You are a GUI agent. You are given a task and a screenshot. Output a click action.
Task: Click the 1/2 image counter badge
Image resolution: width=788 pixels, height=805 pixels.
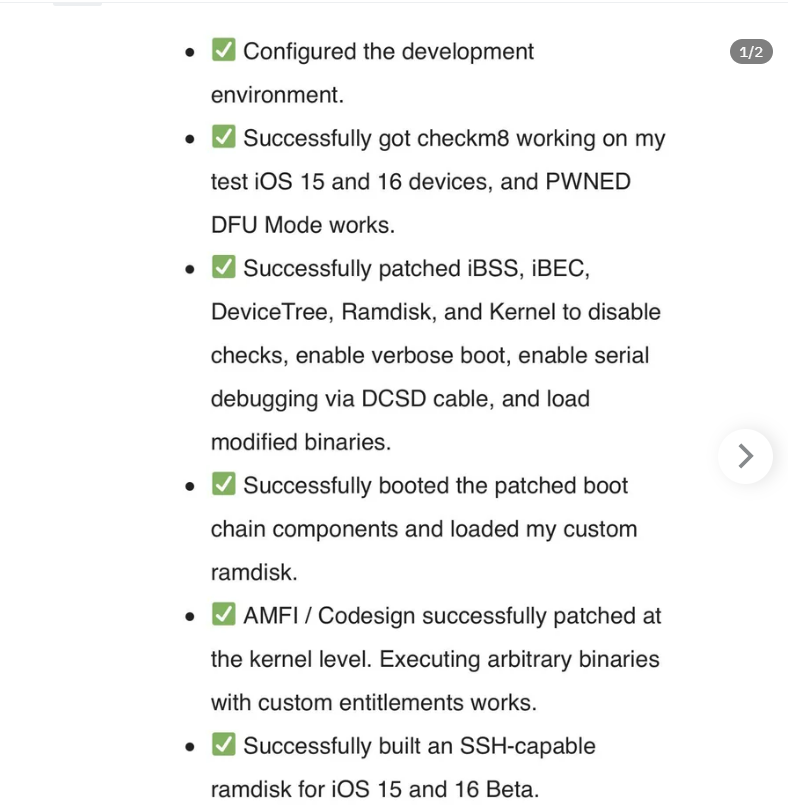click(x=751, y=52)
